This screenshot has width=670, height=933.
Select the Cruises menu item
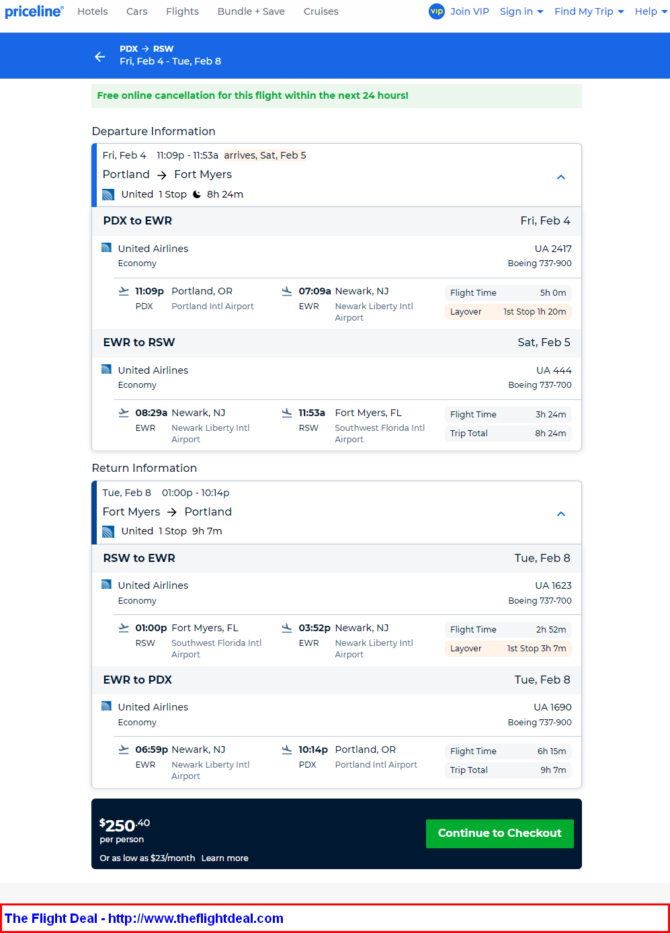click(321, 11)
